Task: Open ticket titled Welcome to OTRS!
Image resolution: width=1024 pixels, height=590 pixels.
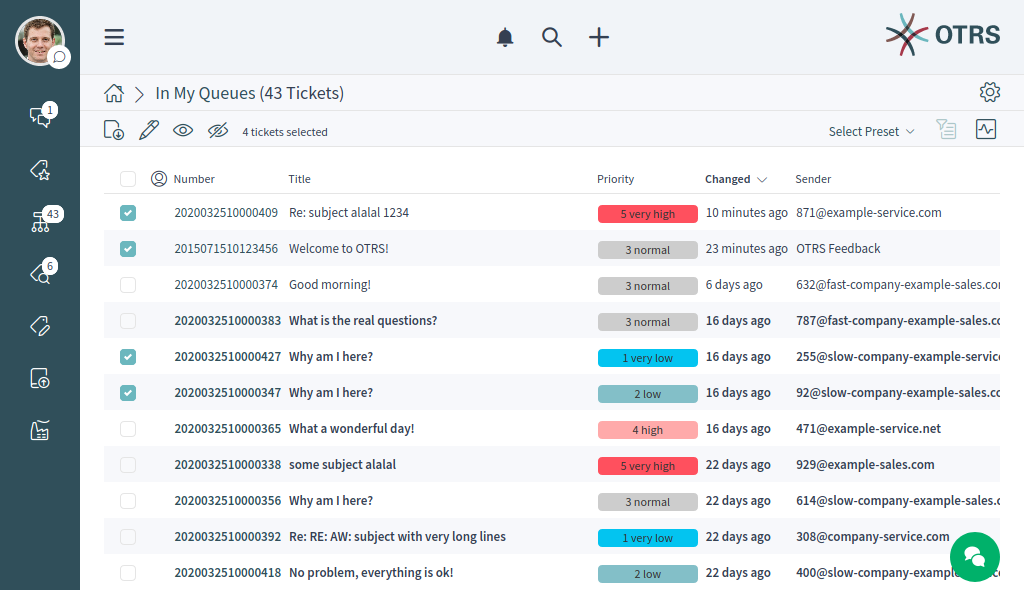Action: [x=338, y=249]
